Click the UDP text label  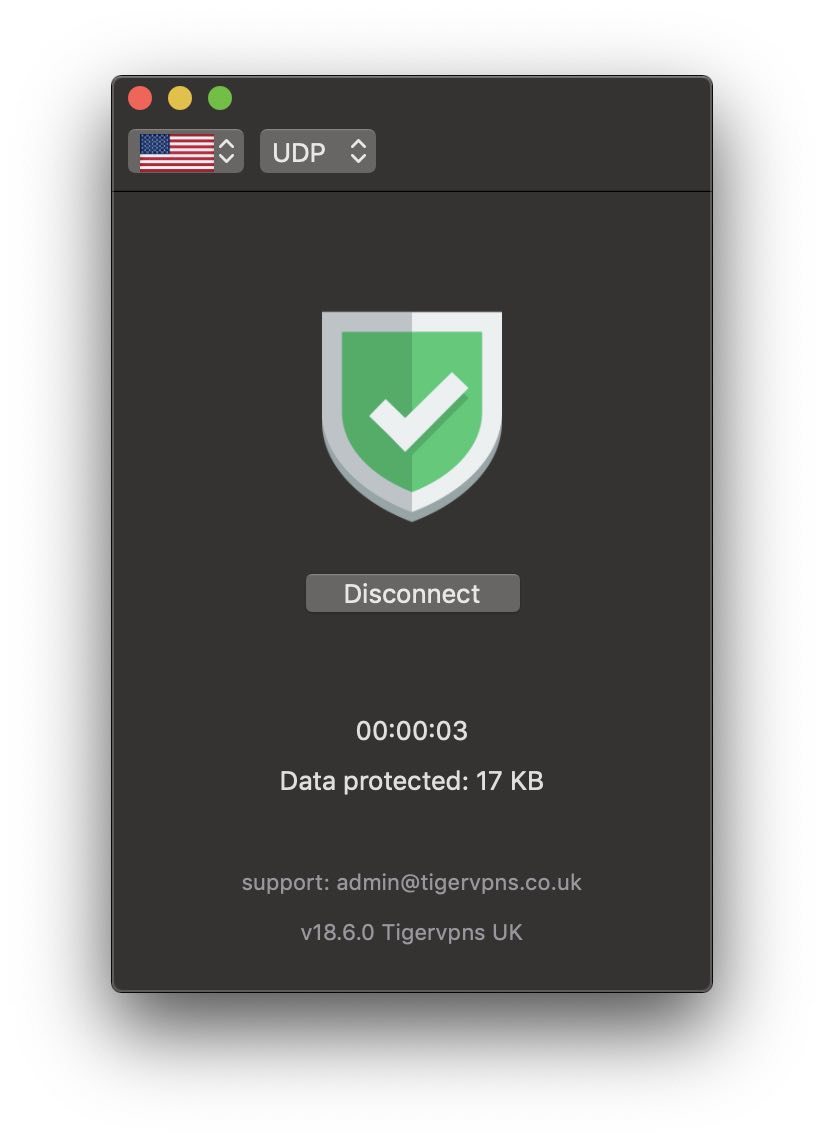(299, 153)
